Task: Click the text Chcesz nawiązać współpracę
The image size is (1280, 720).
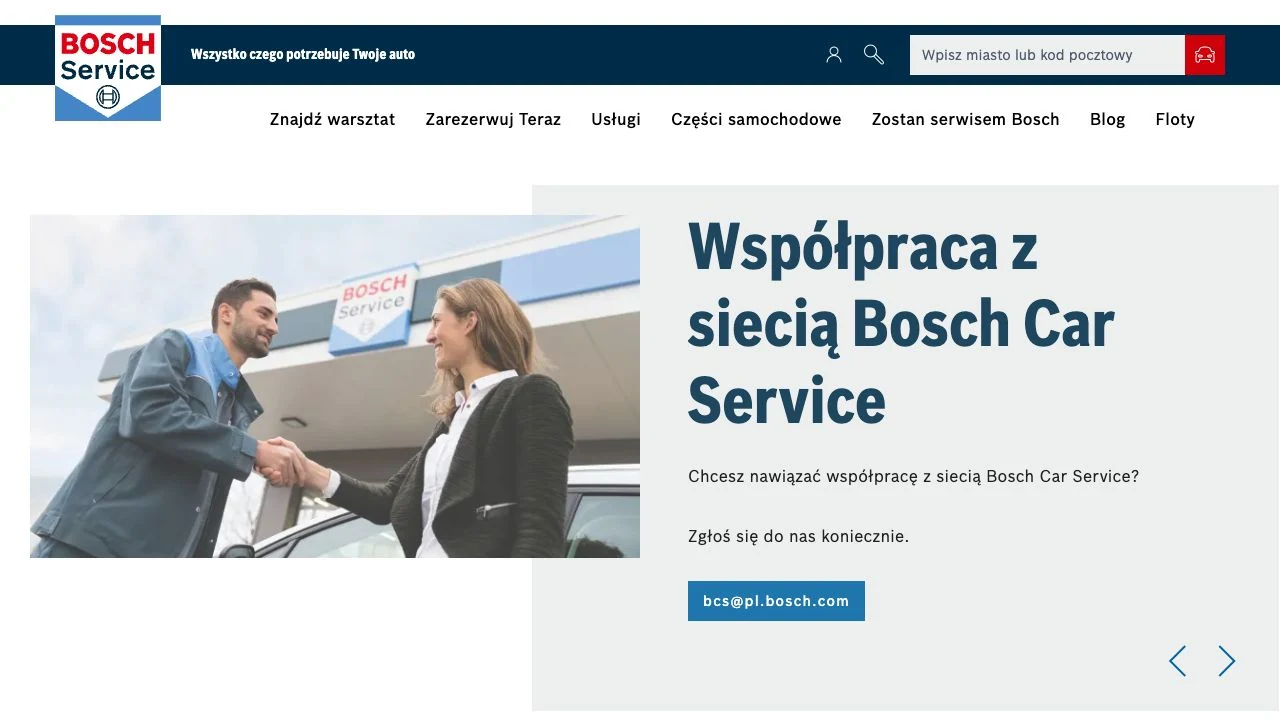Action: [803, 476]
